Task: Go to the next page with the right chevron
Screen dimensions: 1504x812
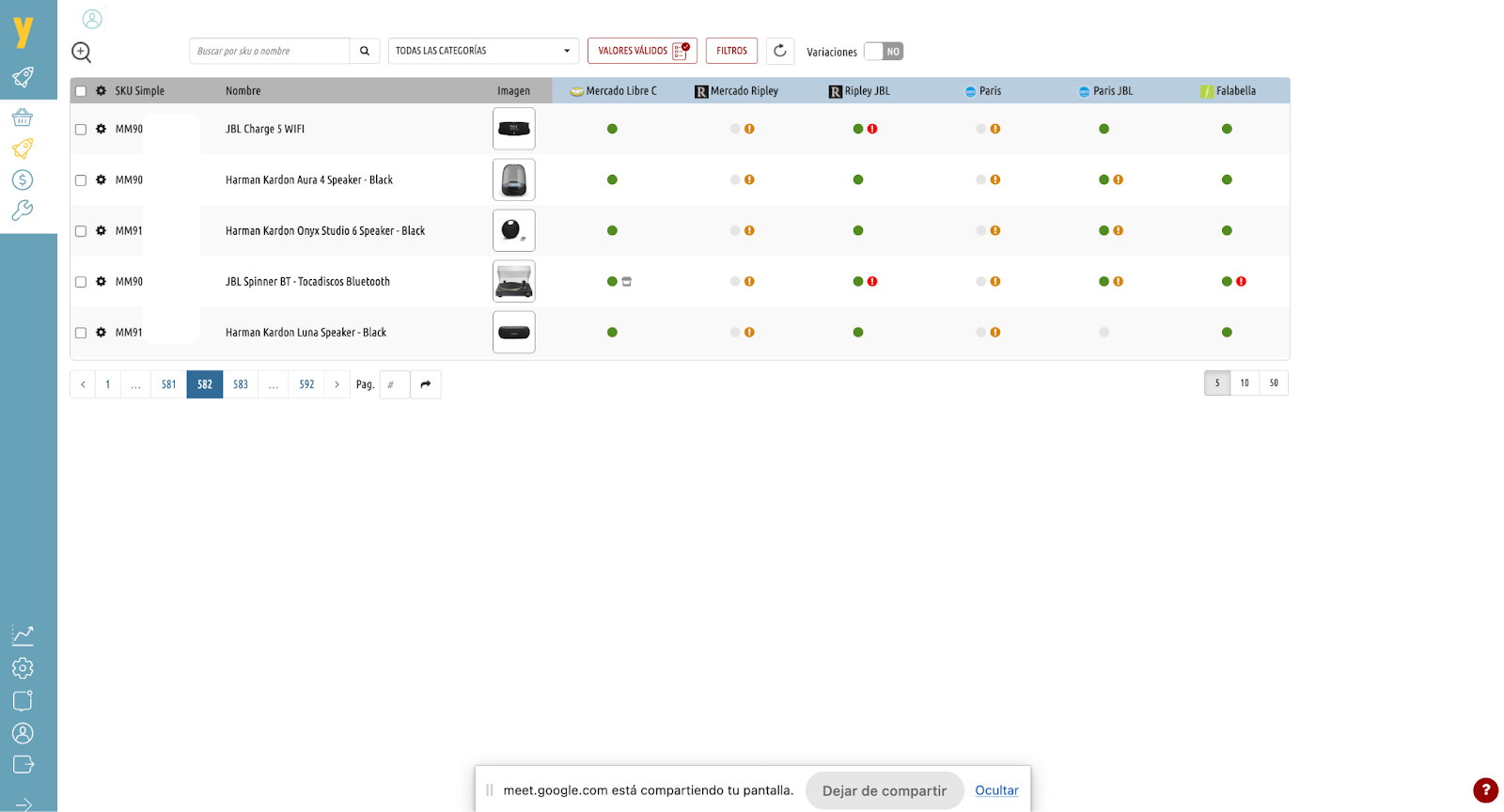Action: 337,384
